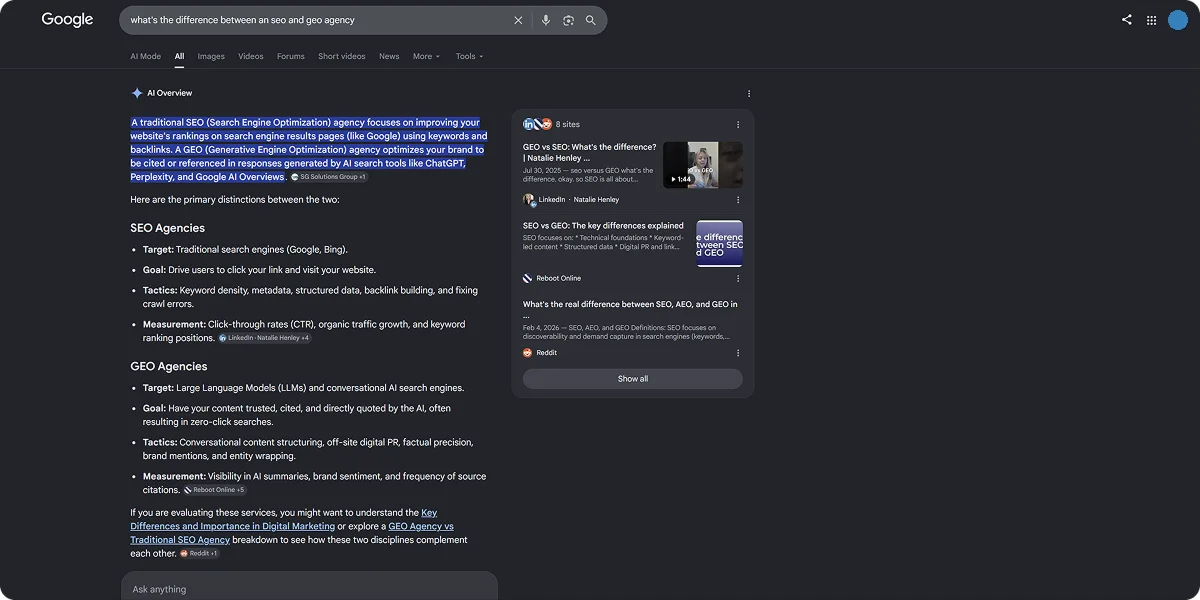Switch to the News tab
This screenshot has height=600, width=1200.
tap(389, 56)
